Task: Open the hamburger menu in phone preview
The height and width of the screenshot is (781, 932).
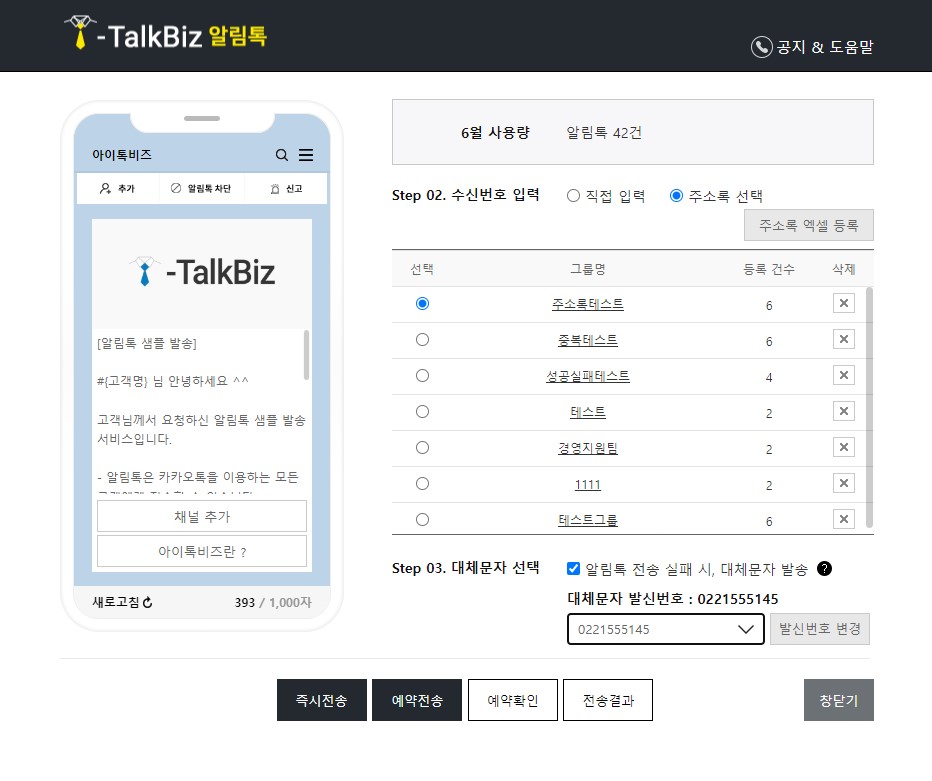Action: click(307, 155)
